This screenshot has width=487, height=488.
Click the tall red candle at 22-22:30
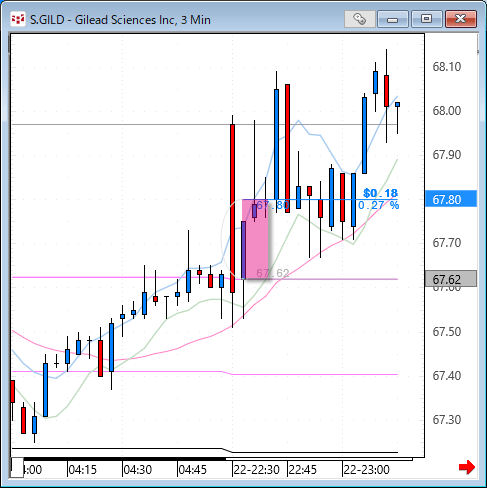(x=232, y=208)
